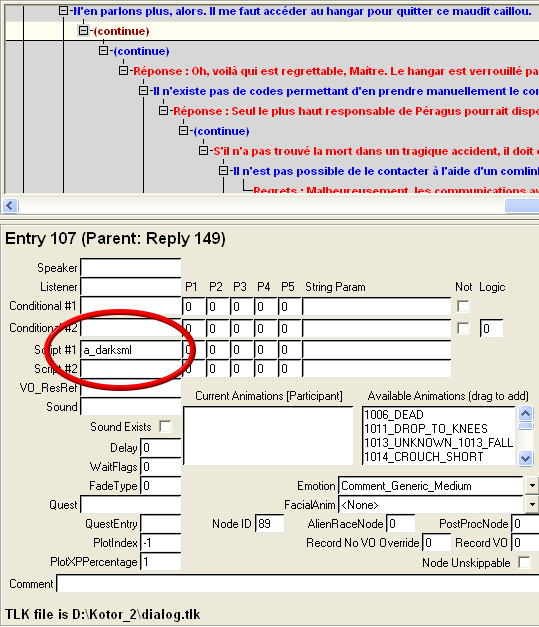Select 1006_DEAD animation from the list
539x627 pixels.
(394, 415)
